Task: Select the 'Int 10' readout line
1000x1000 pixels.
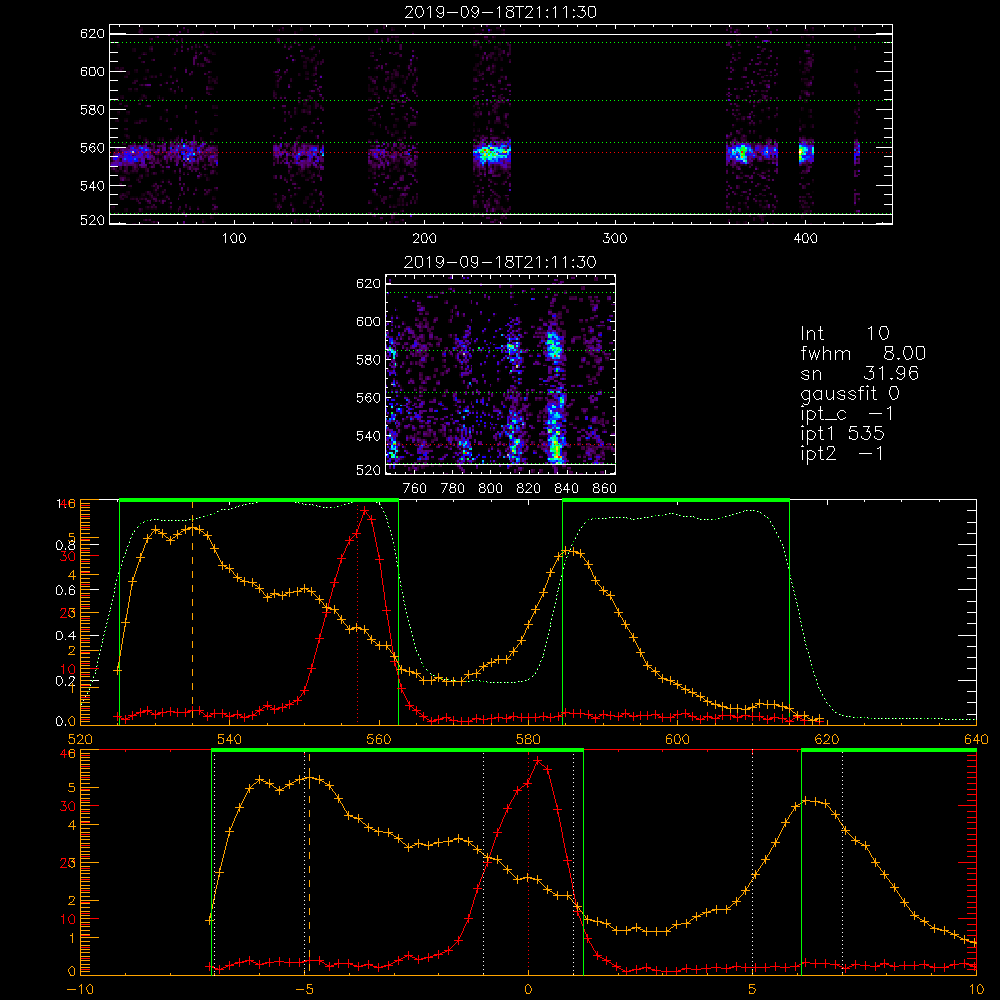Action: [x=844, y=333]
